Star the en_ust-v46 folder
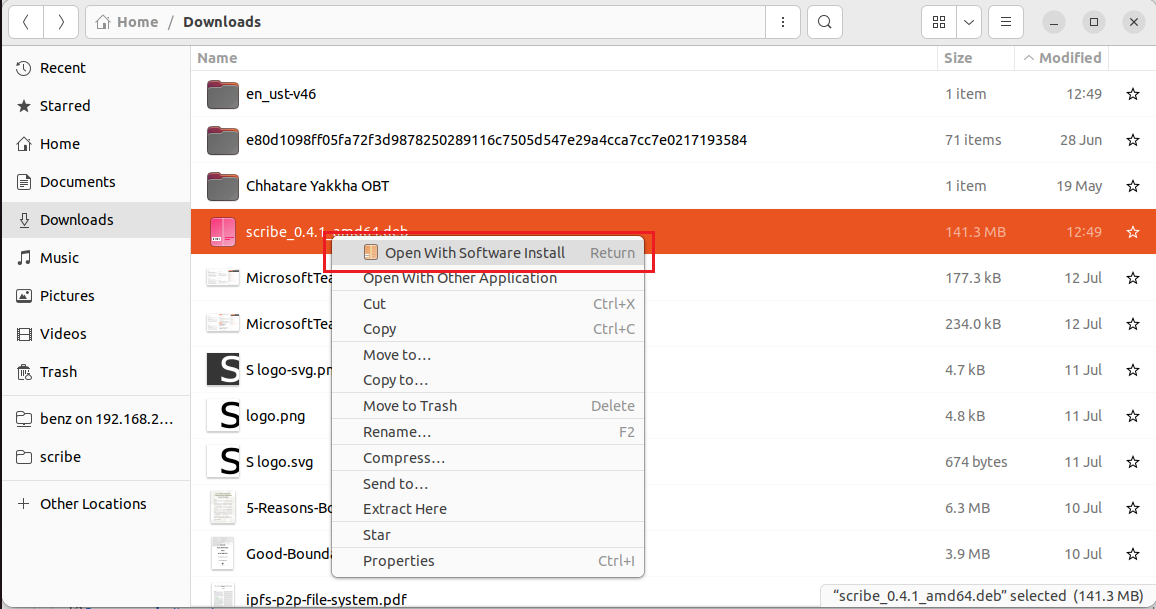1156x609 pixels. tap(1132, 94)
